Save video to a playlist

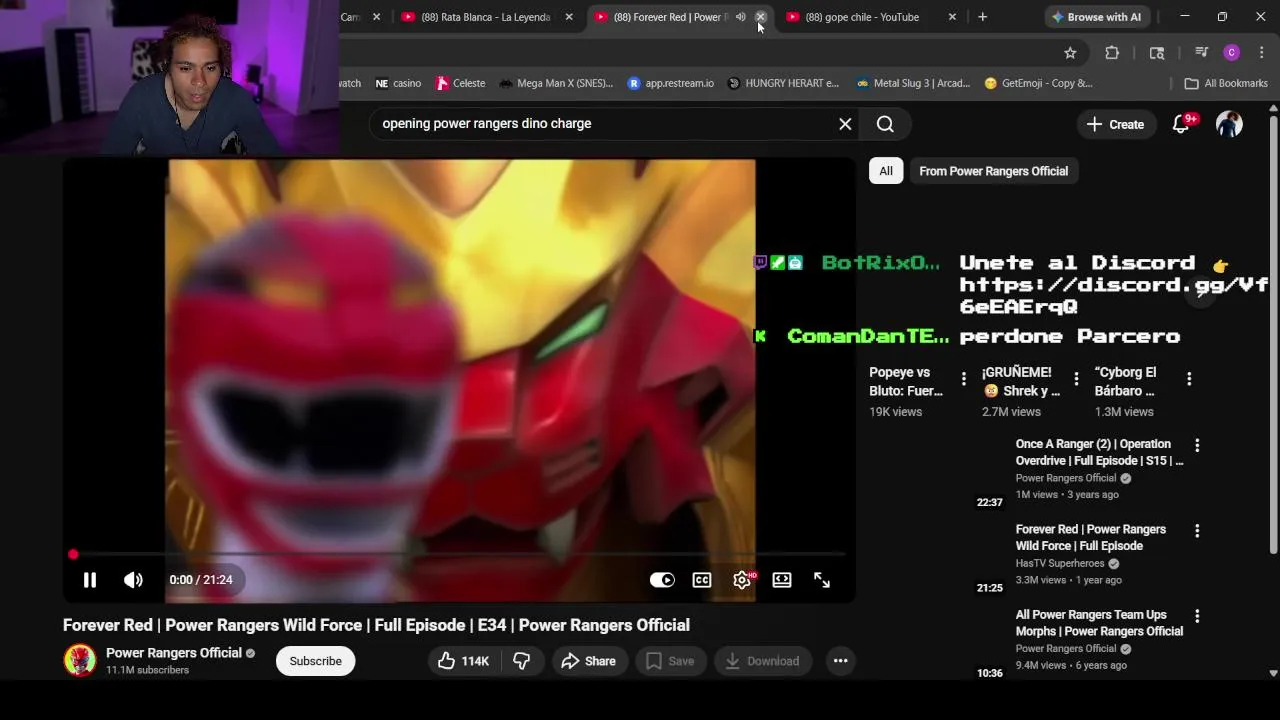click(670, 661)
